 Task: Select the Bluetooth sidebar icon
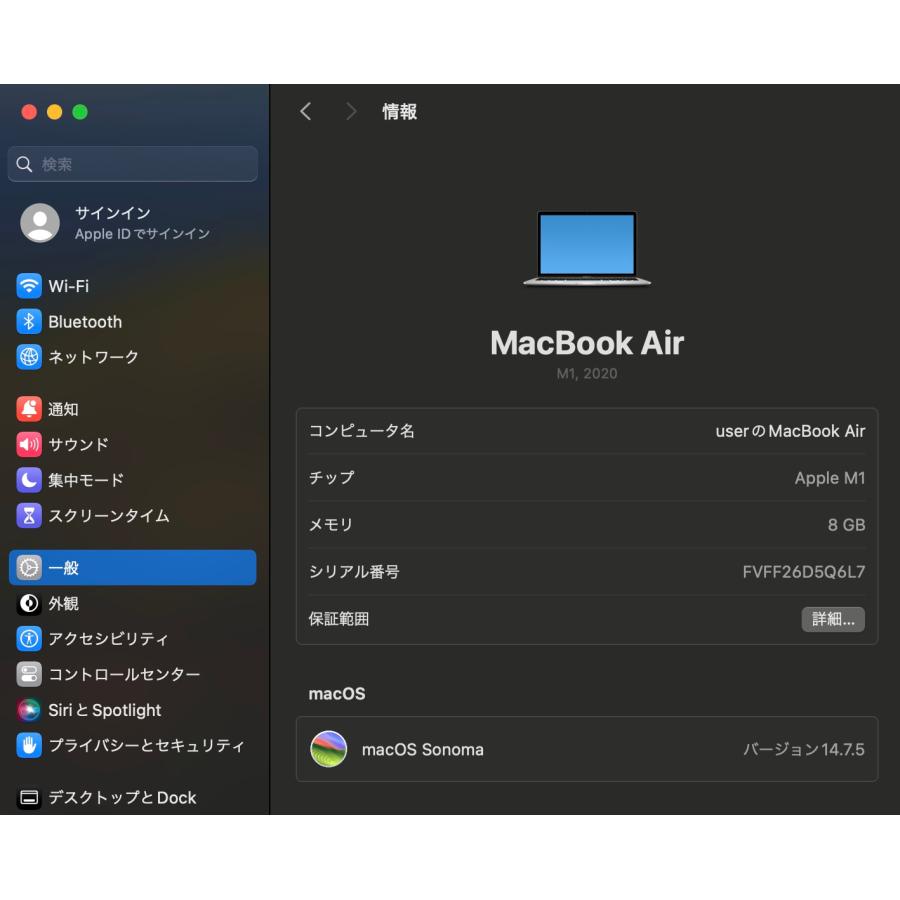pyautogui.click(x=84, y=321)
